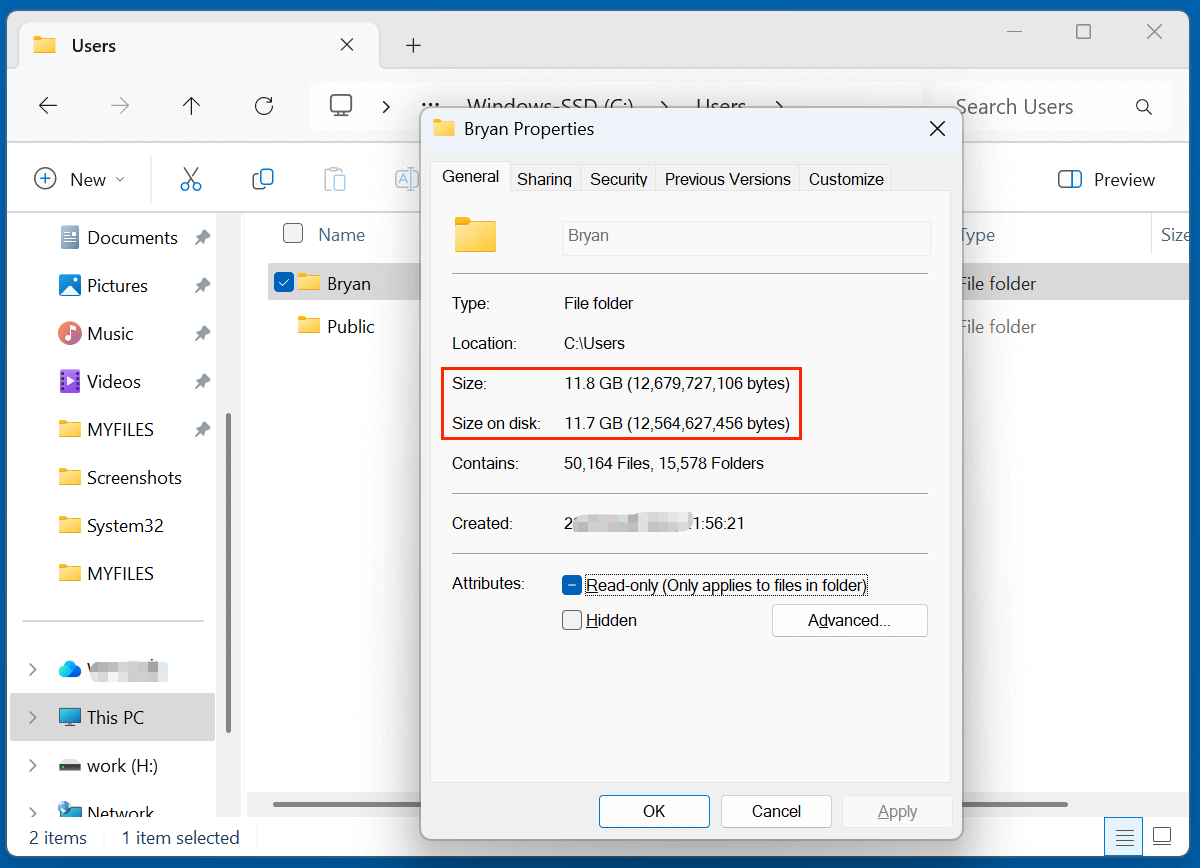Open the Pictures folder in sidebar

116,286
